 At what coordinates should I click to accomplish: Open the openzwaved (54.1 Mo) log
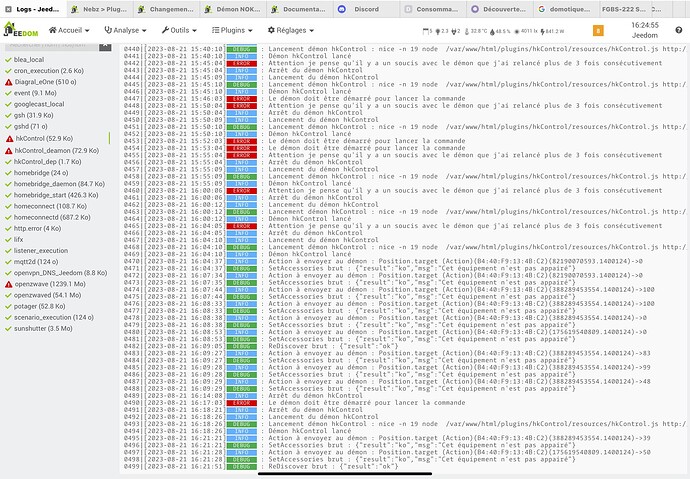pos(43,295)
